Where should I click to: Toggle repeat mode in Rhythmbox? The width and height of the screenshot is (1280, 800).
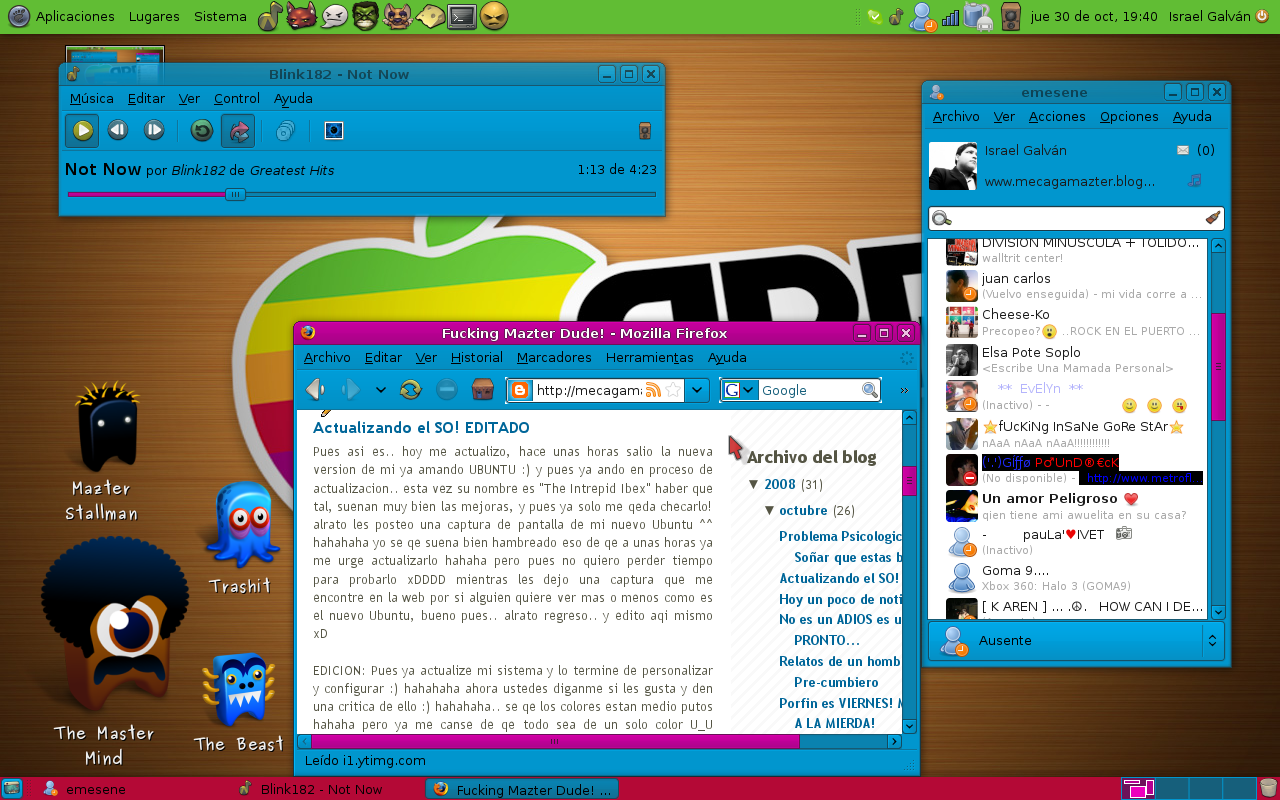click(x=202, y=130)
